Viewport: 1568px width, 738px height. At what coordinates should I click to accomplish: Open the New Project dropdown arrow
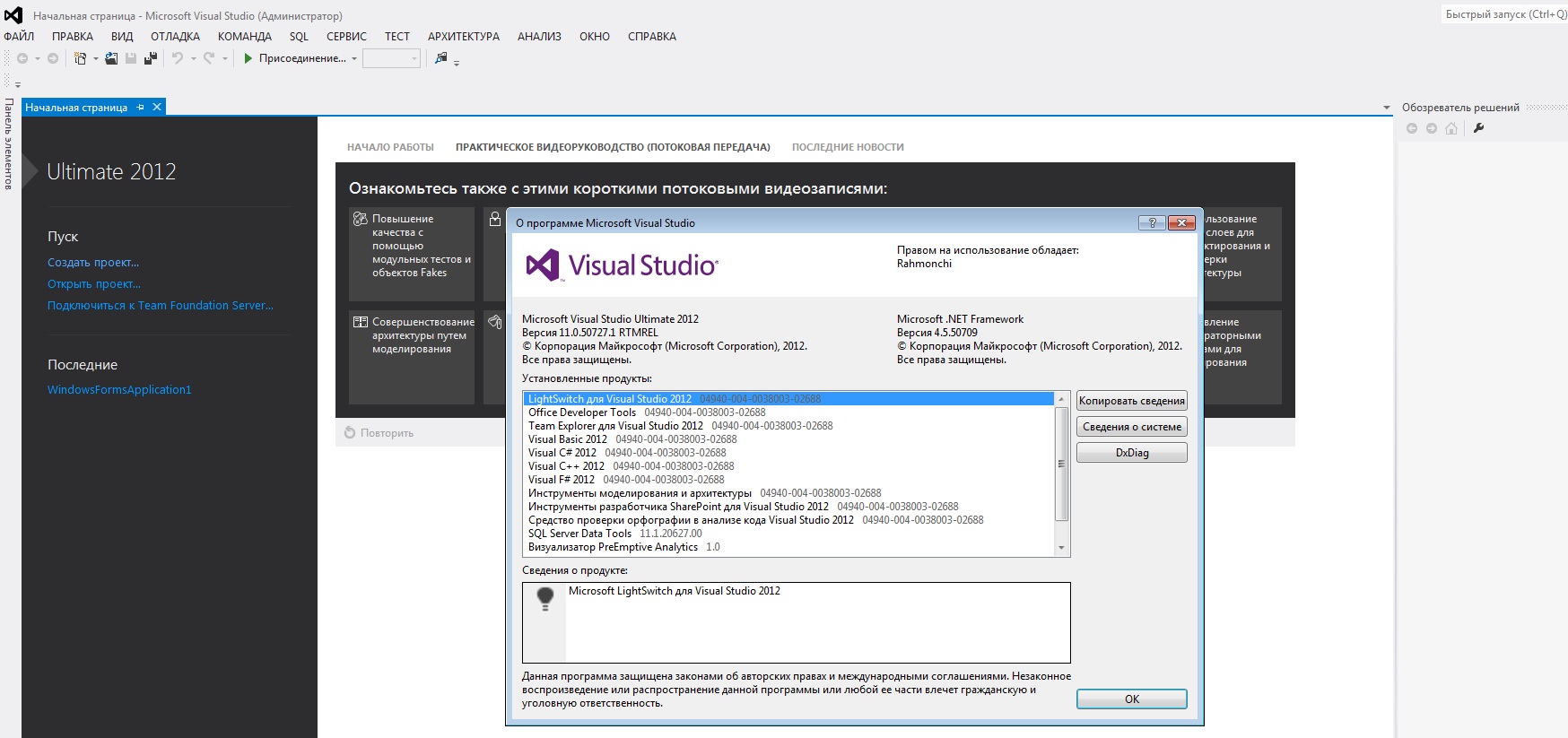95,59
